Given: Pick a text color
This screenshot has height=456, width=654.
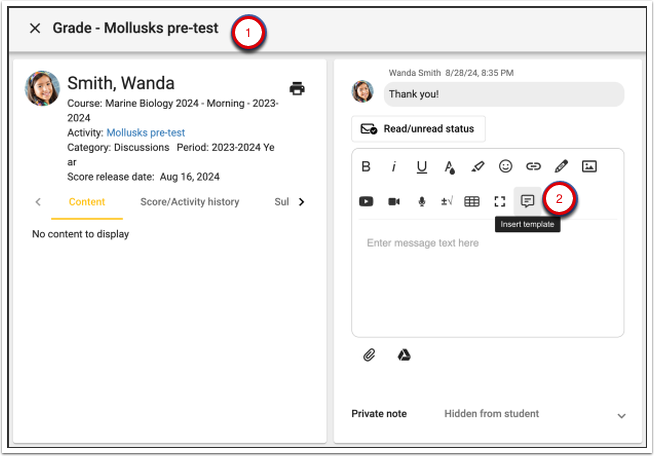Looking at the screenshot, I should click(450, 167).
